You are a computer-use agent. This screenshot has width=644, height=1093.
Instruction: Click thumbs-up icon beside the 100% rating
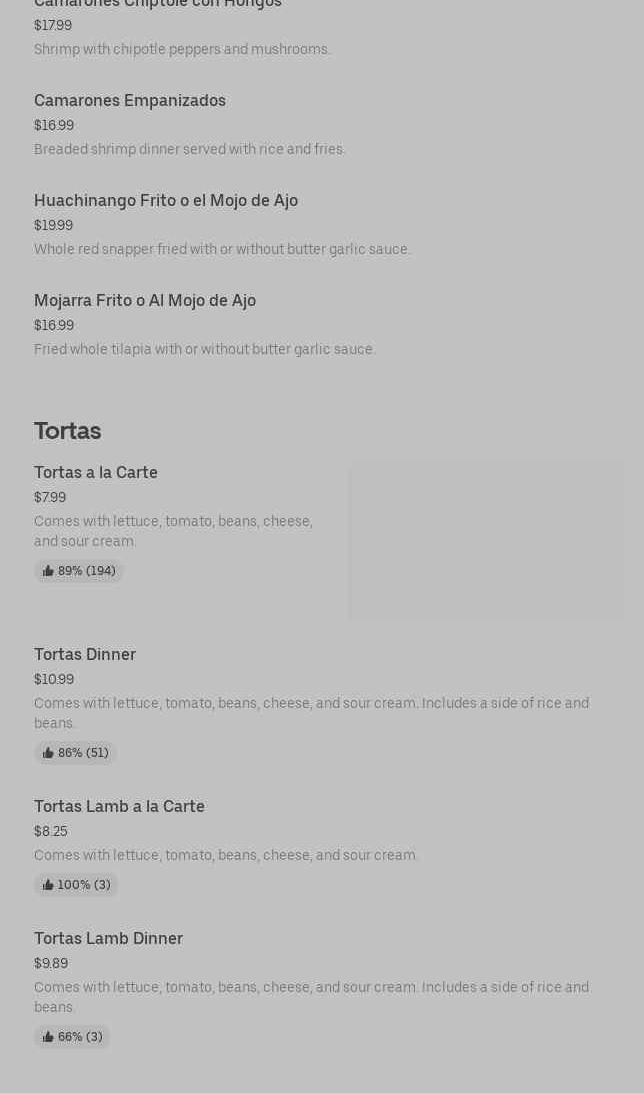pyautogui.click(x=48, y=885)
